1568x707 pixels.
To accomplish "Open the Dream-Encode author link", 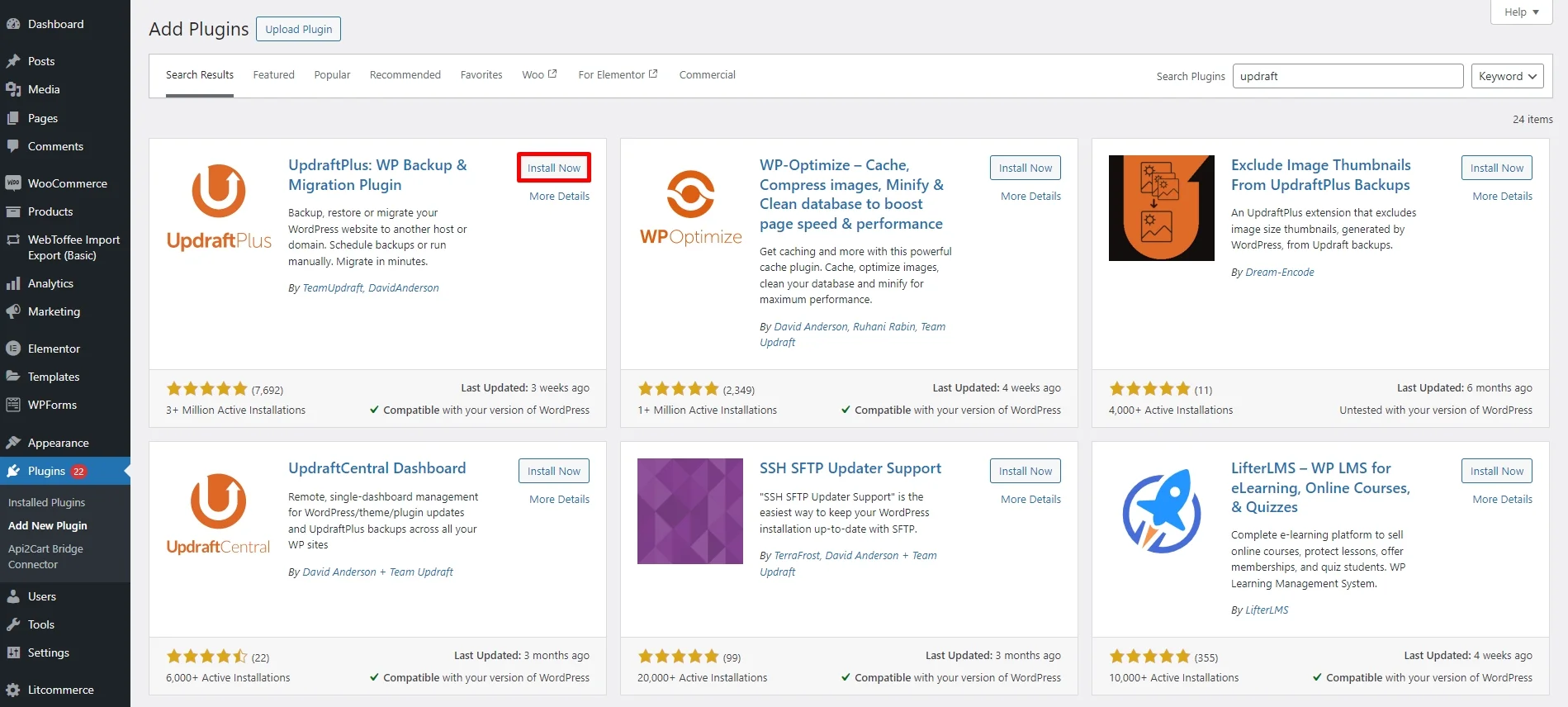I will point(1279,273).
